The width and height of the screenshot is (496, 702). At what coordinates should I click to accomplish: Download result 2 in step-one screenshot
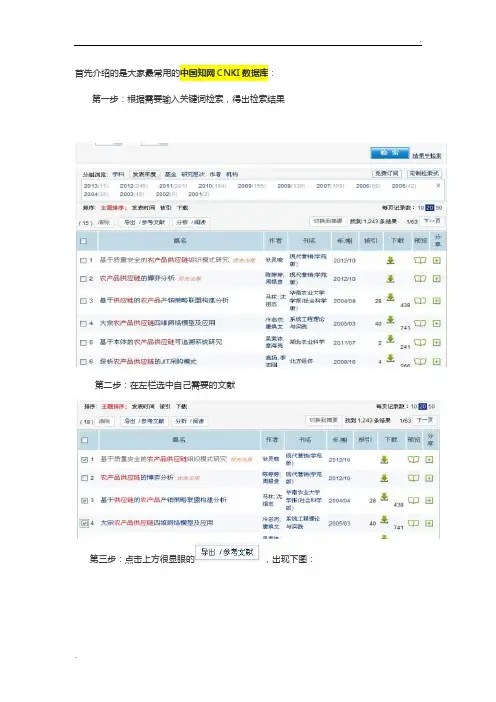(x=390, y=278)
